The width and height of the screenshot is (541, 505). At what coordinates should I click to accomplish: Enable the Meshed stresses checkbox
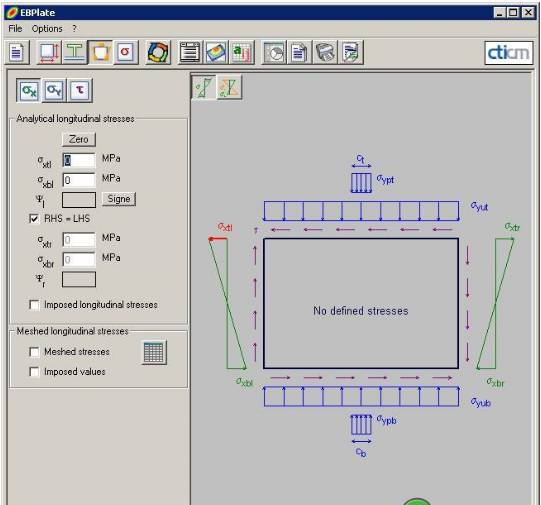34,352
